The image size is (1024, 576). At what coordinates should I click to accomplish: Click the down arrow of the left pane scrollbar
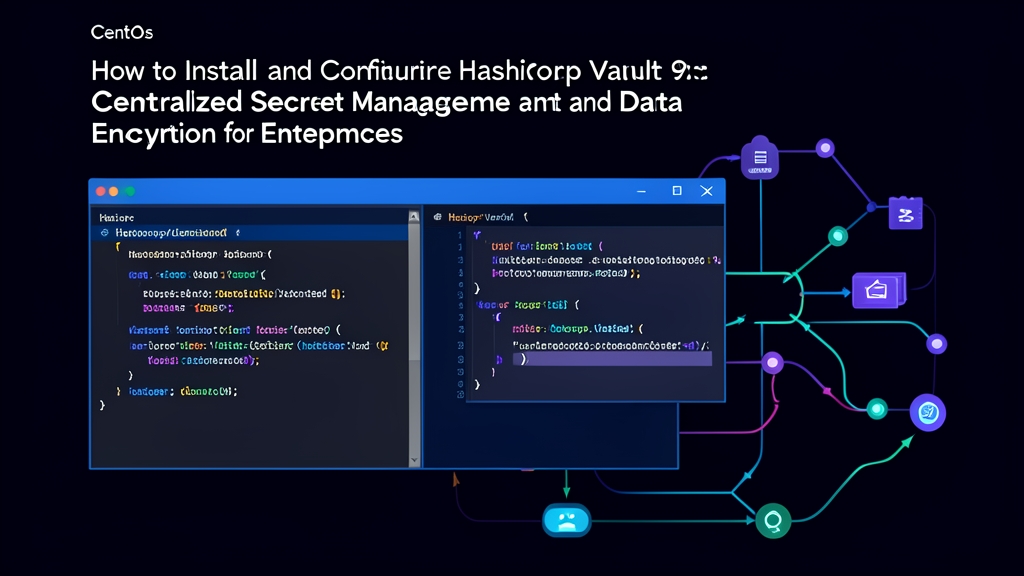414,460
